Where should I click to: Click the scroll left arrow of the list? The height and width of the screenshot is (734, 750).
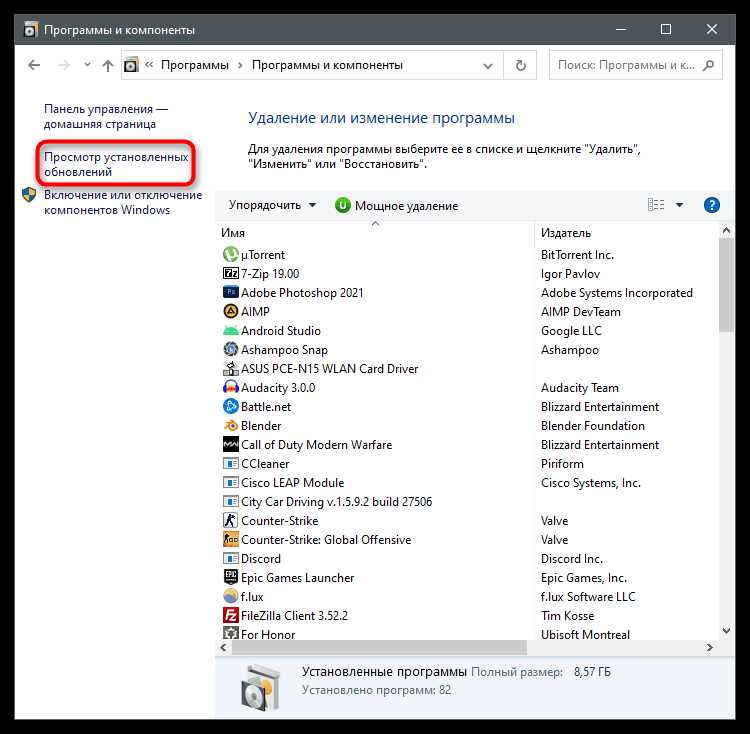pyautogui.click(x=223, y=647)
